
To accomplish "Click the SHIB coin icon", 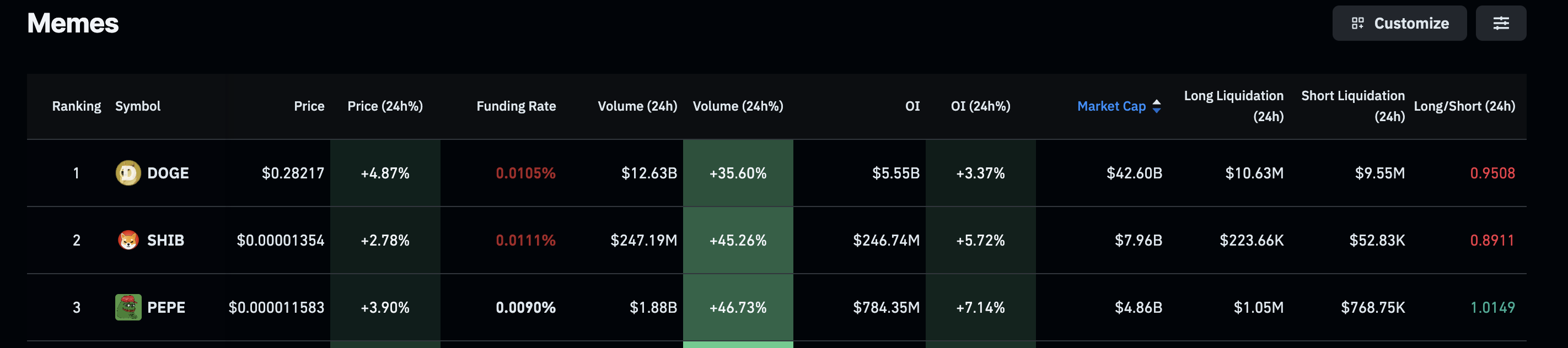I will click(128, 240).
